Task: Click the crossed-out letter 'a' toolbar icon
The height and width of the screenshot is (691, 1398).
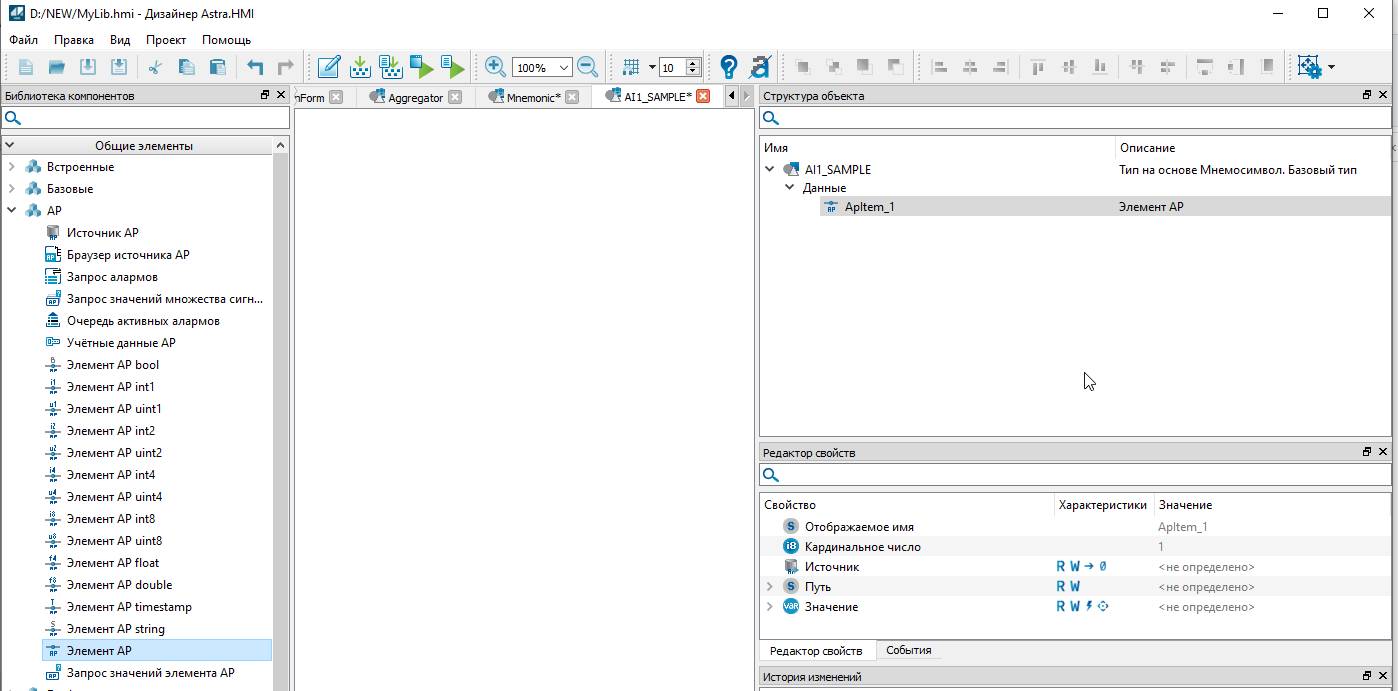Action: [x=759, y=67]
